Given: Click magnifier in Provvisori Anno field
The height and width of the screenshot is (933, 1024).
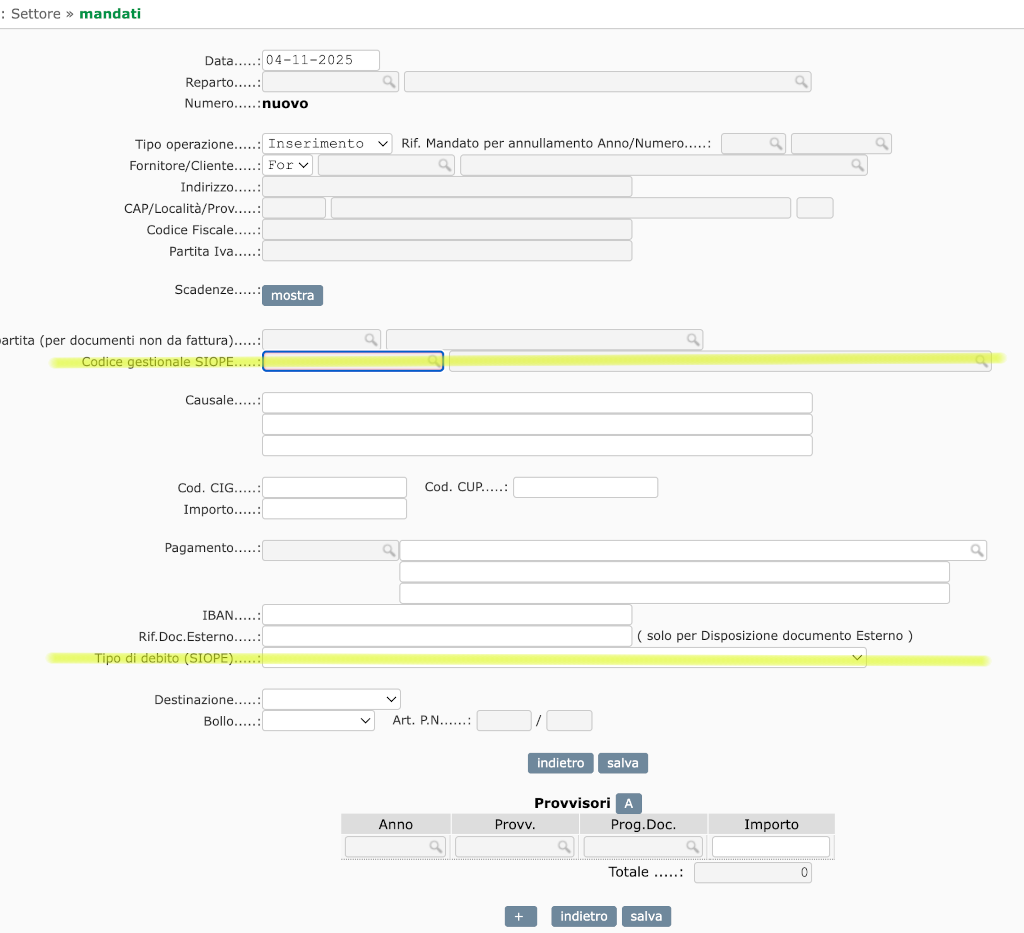Looking at the screenshot, I should click(x=436, y=847).
